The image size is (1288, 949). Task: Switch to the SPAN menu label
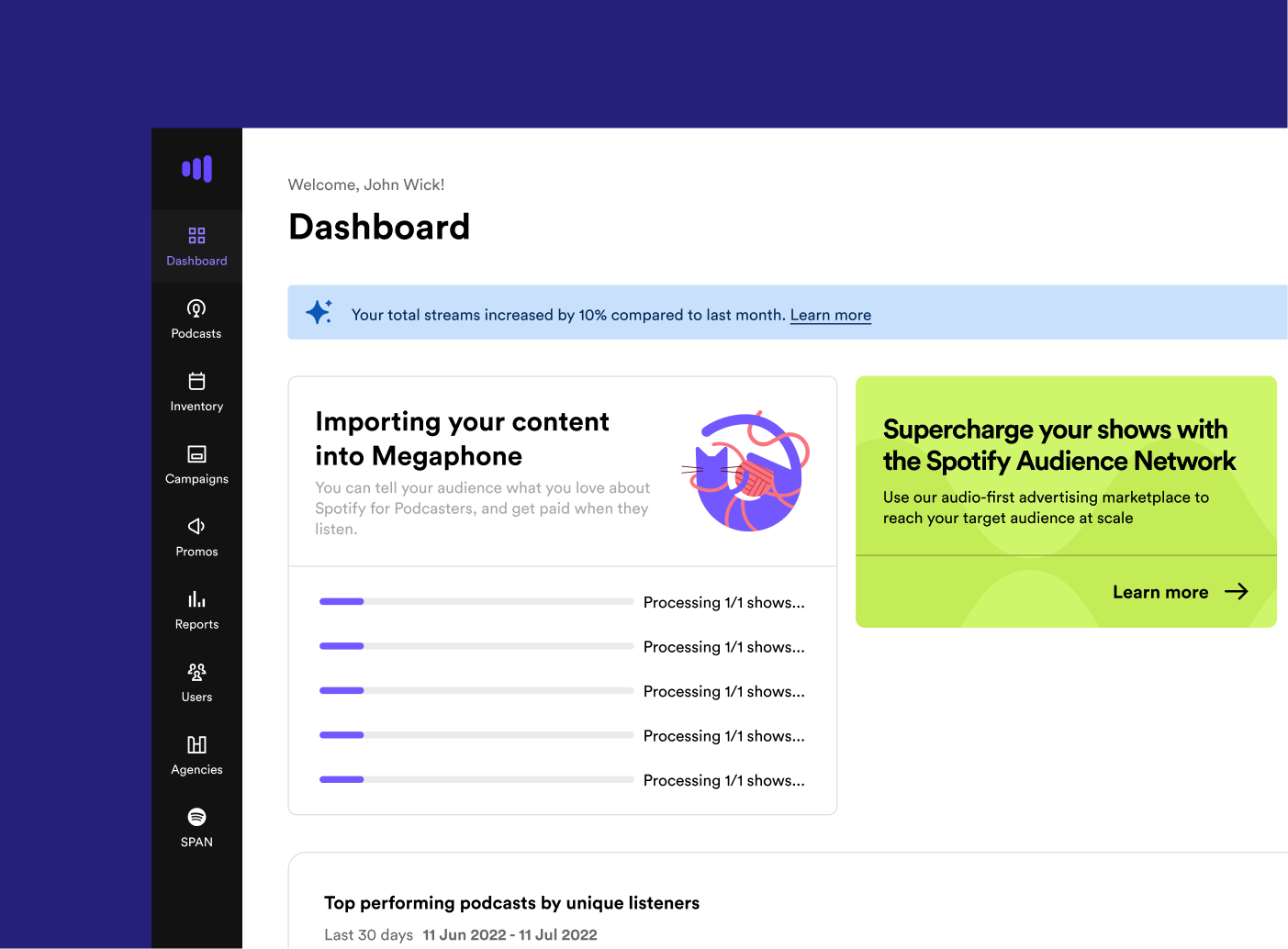[x=196, y=842]
